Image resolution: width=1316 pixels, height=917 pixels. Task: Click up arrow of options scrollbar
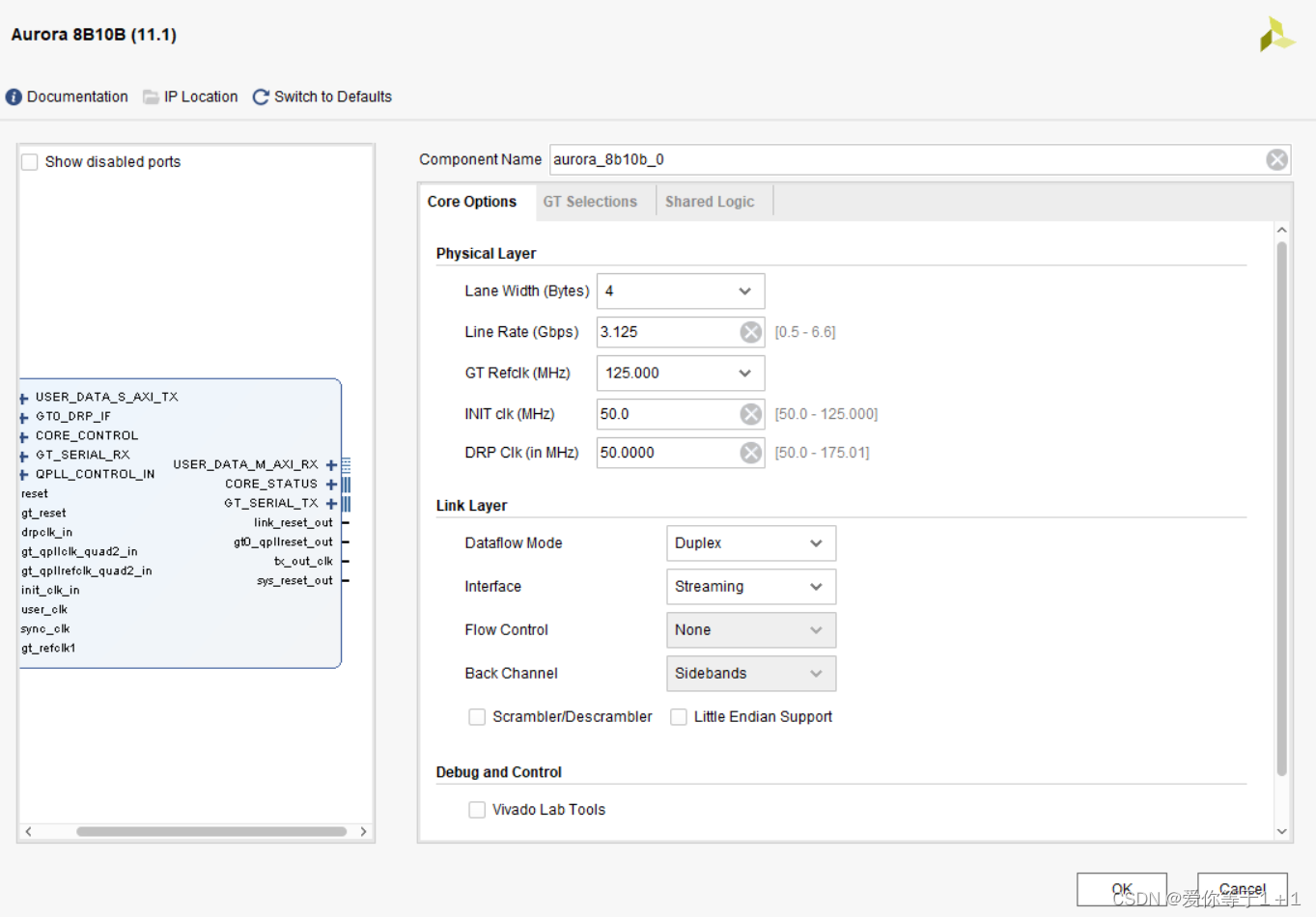(x=1281, y=231)
